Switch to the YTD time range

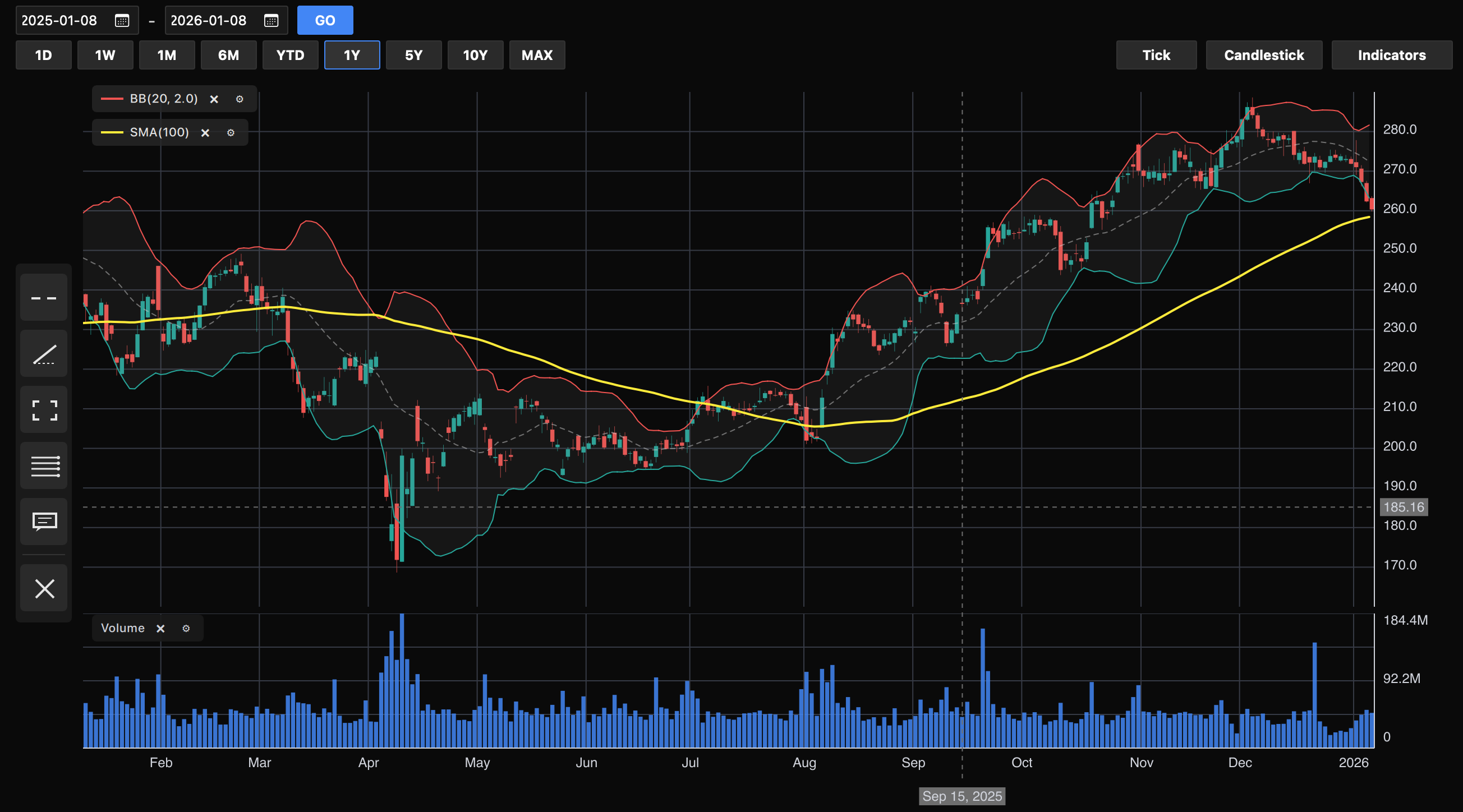tap(290, 55)
